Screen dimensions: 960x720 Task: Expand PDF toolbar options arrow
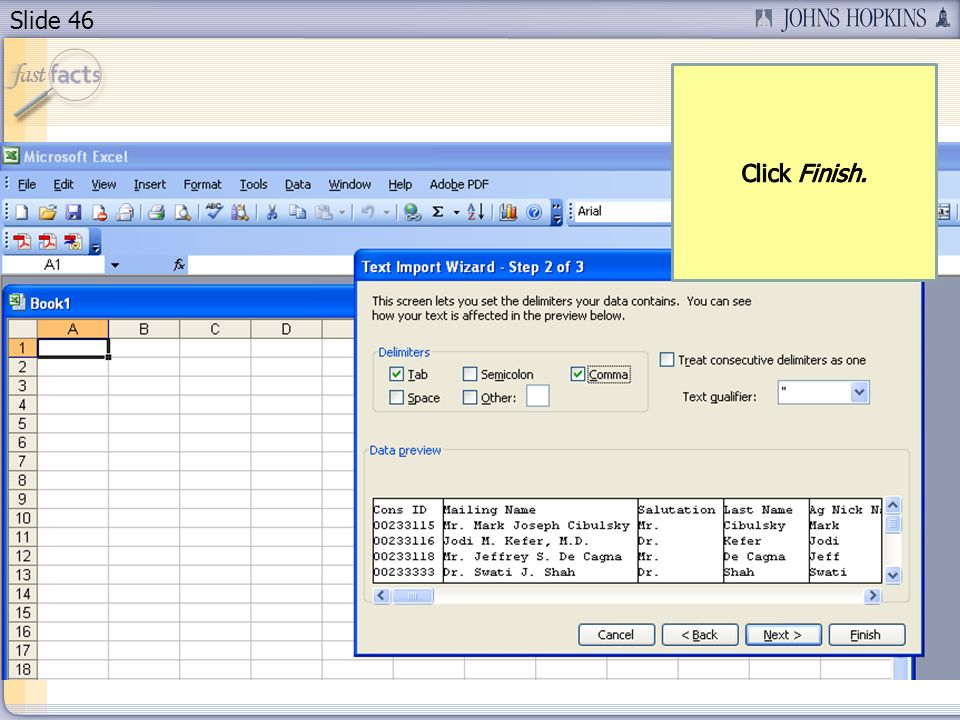tap(95, 242)
